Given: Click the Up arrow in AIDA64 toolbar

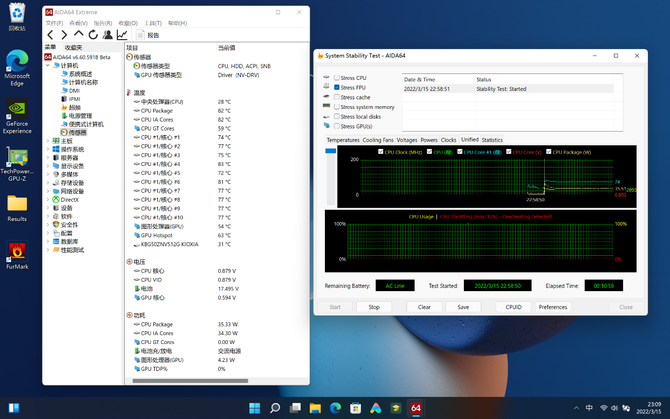Looking at the screenshot, I should 79,34.
